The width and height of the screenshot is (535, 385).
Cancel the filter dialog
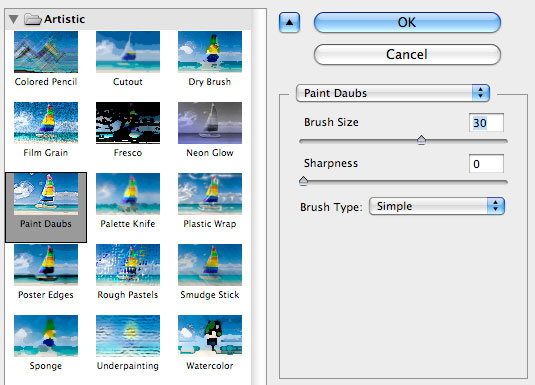pyautogui.click(x=407, y=54)
